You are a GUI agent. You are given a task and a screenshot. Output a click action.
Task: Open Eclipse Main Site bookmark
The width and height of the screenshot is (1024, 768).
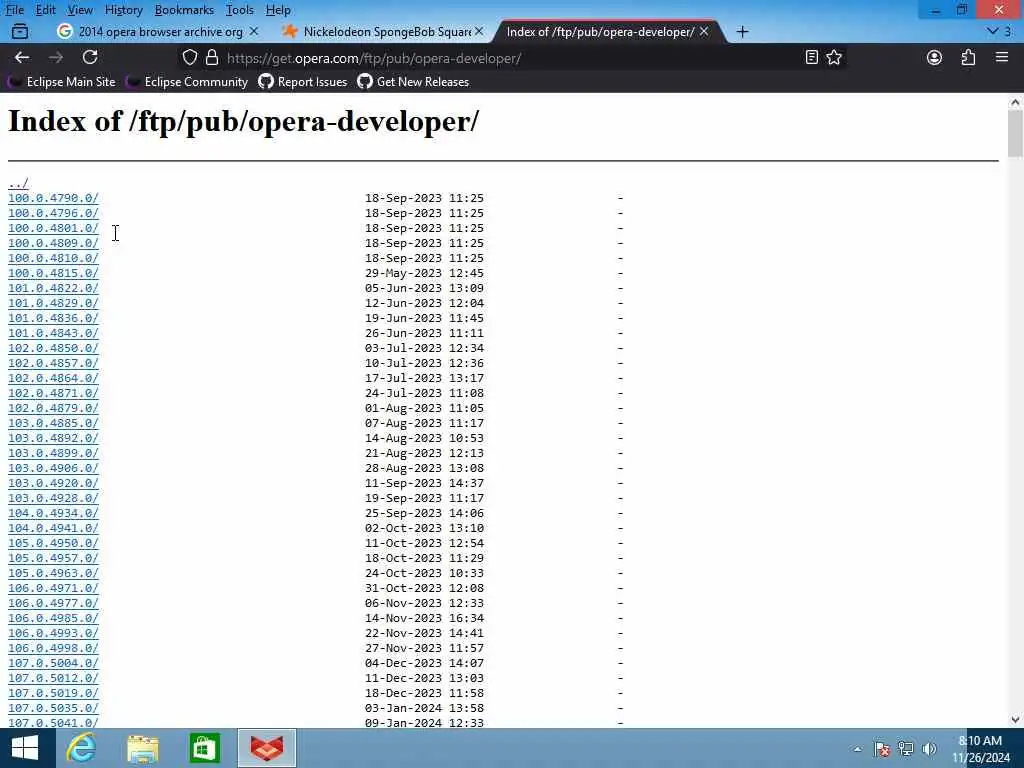click(x=61, y=82)
